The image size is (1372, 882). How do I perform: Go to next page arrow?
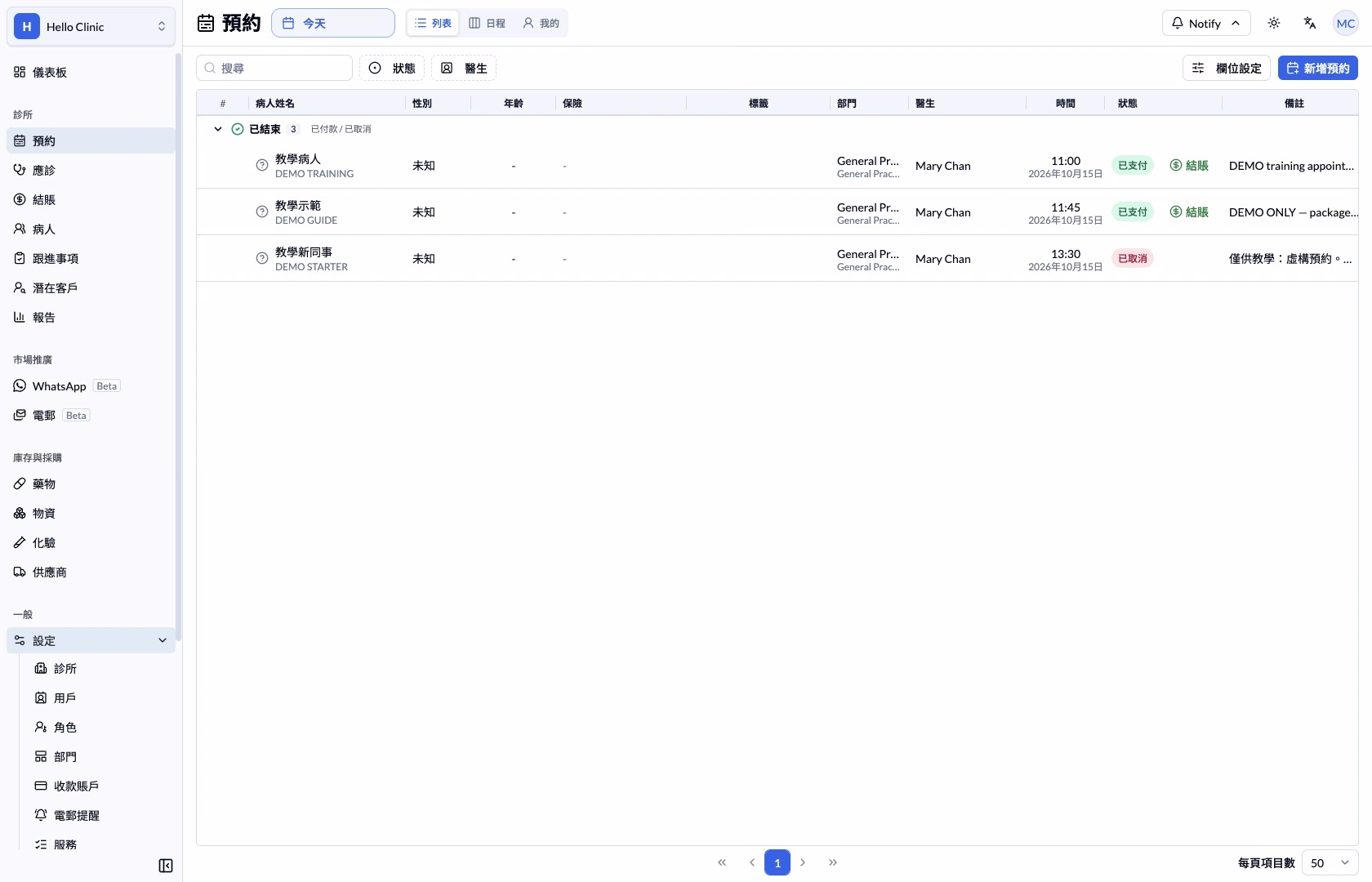(803, 862)
